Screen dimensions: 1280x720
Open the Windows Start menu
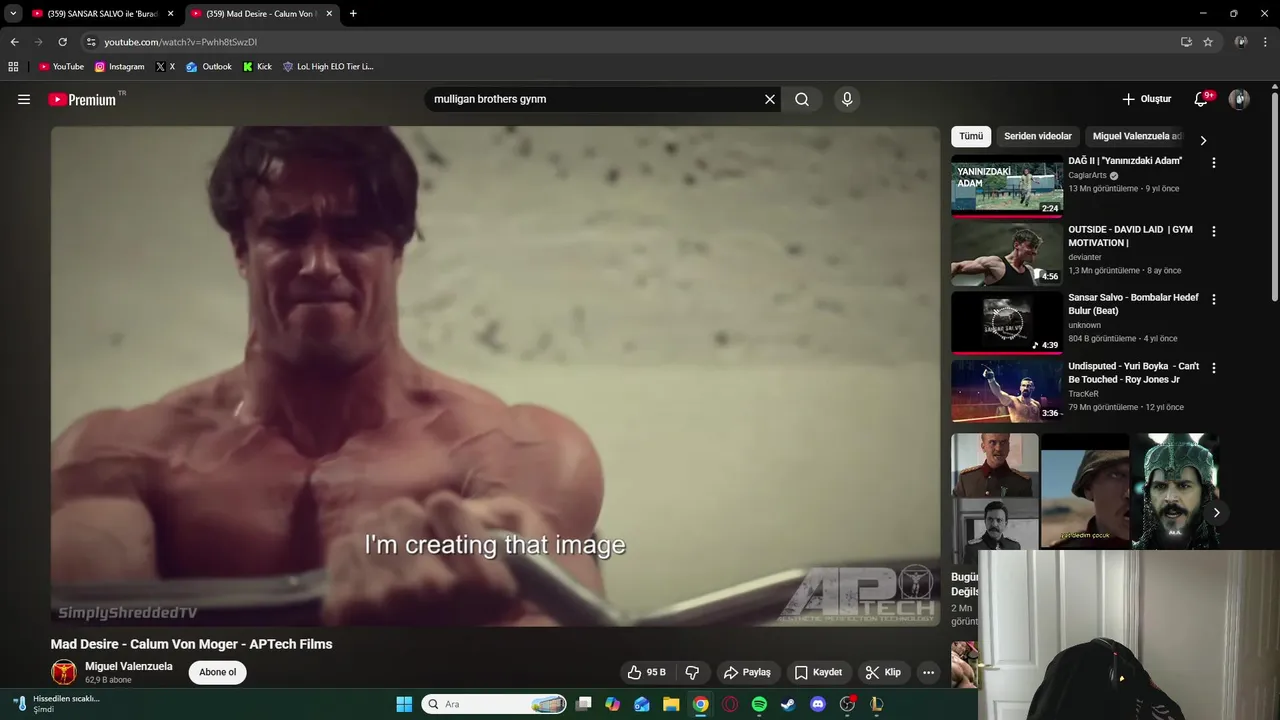point(404,704)
